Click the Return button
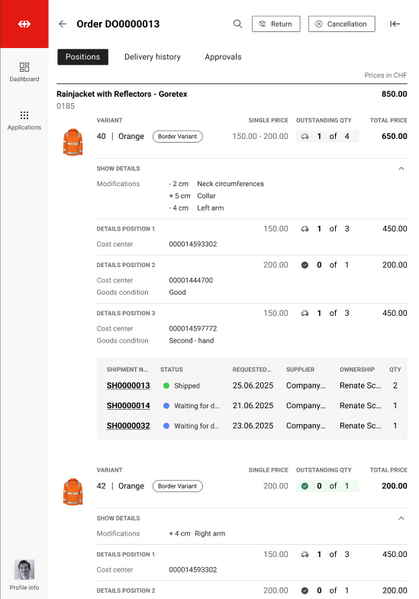Screen dimensions: 419x599 tap(276, 24)
